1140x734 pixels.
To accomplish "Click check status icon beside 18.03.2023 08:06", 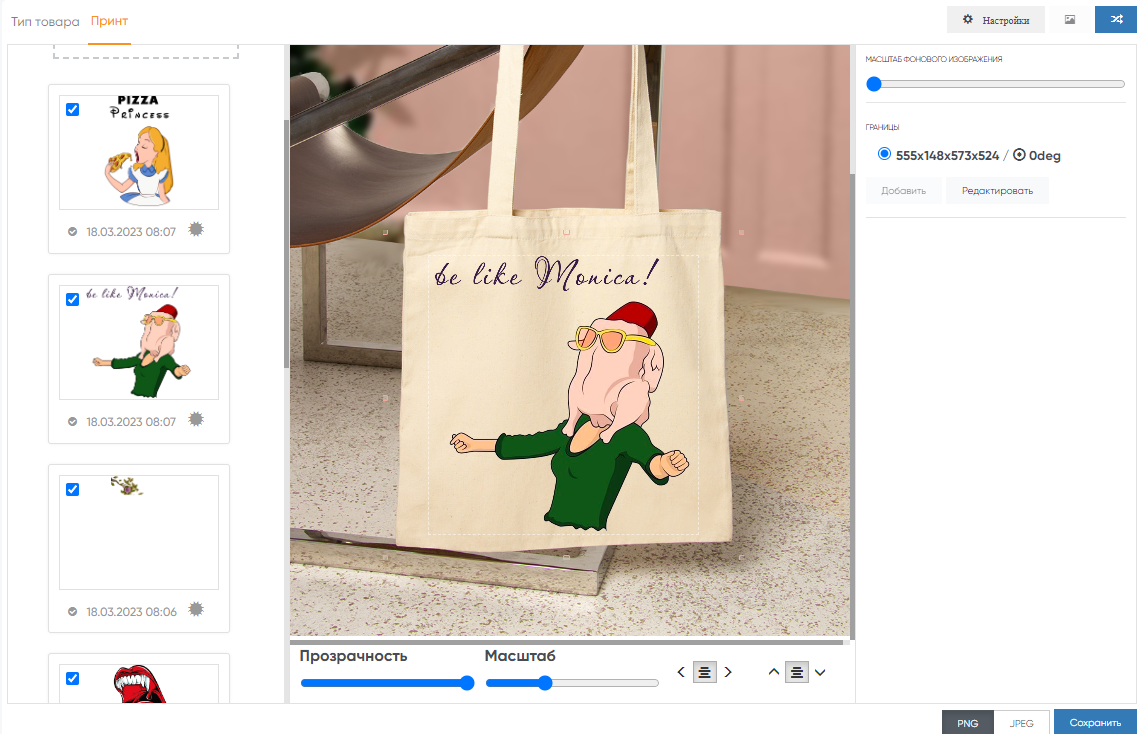I will point(73,612).
